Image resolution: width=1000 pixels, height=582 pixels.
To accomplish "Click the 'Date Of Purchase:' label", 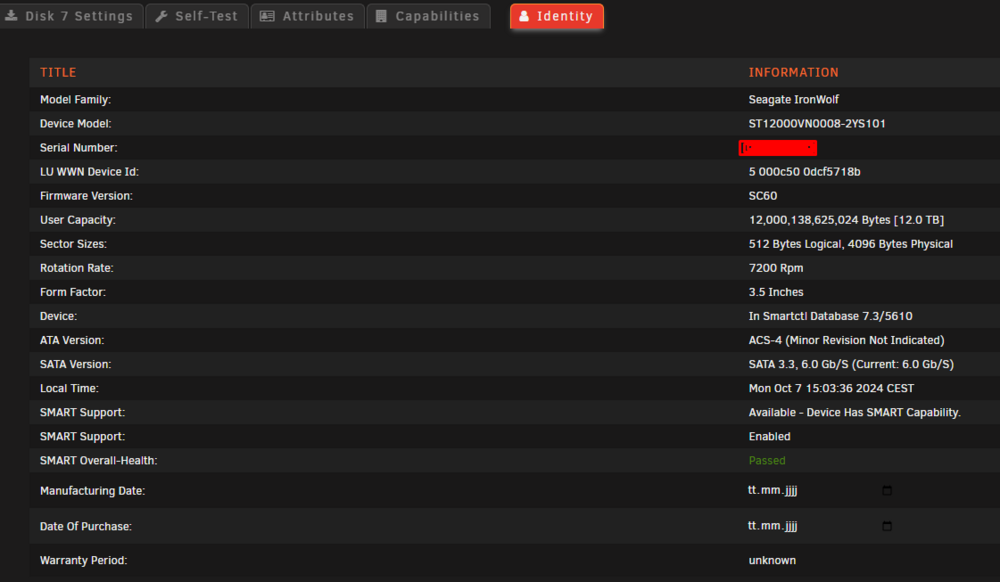I will pos(85,527).
